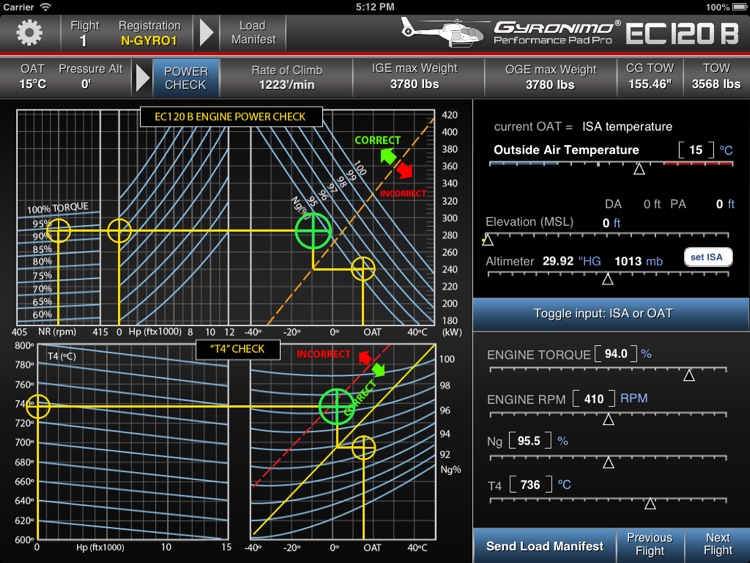Tap the Wi-Fi icon in status bar
Viewport: 750px width, 563px height.
[x=45, y=7]
